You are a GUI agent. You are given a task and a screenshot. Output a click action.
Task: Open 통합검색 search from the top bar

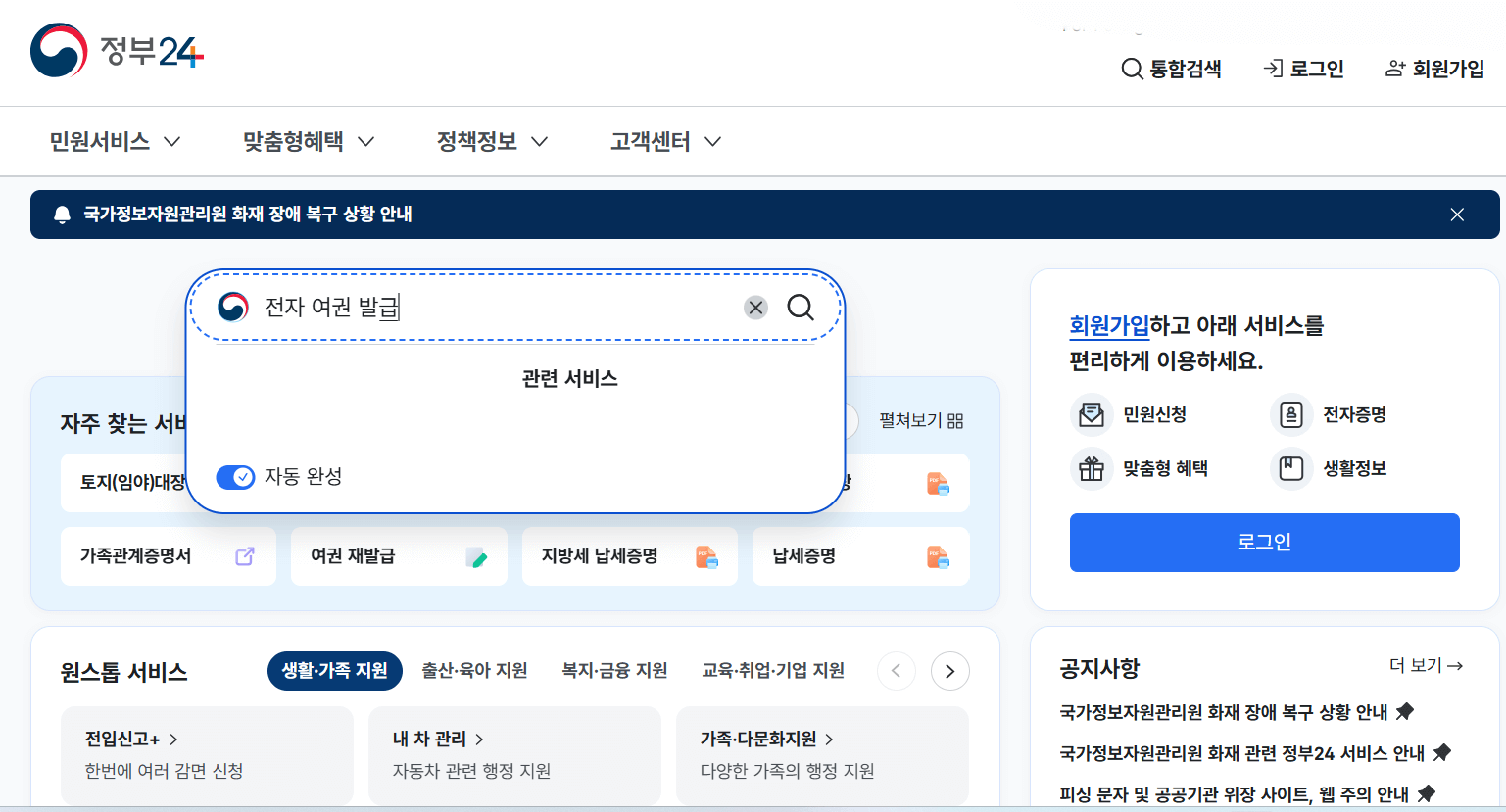coord(1172,69)
